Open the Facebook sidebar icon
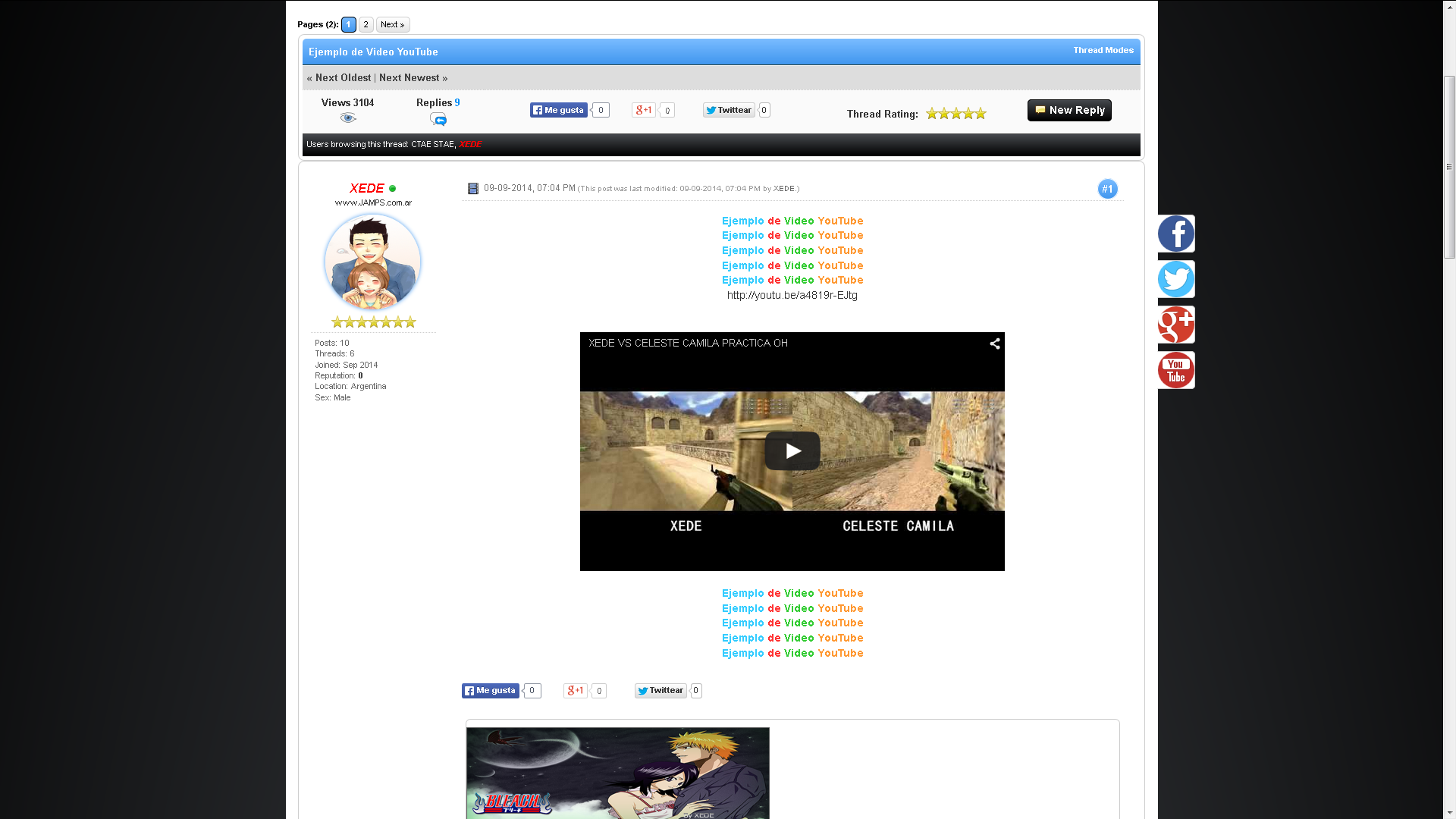Image resolution: width=1456 pixels, height=819 pixels. pos(1175,234)
